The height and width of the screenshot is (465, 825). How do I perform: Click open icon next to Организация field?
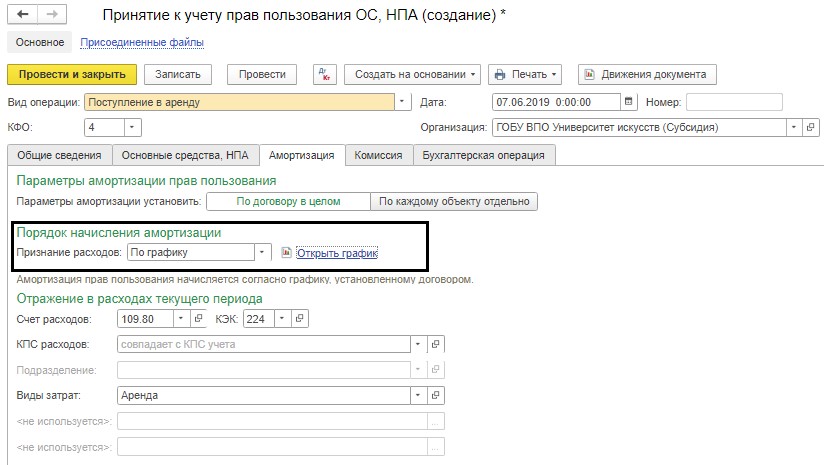tap(811, 127)
